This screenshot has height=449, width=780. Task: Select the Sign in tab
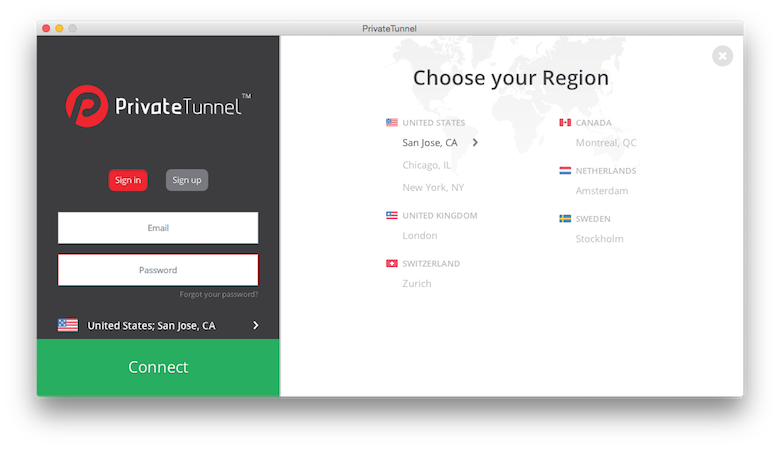click(x=128, y=180)
